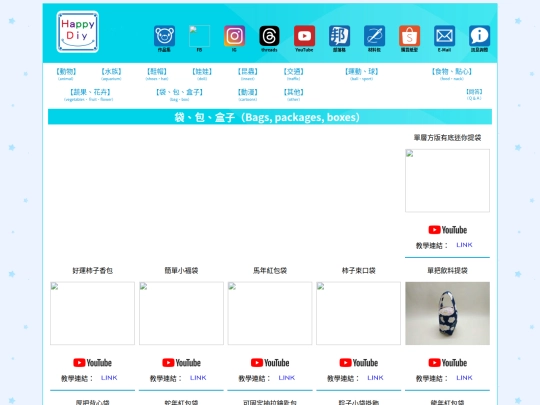Click the title text 柿子束口袋
The height and width of the screenshot is (405, 540).
click(x=359, y=271)
